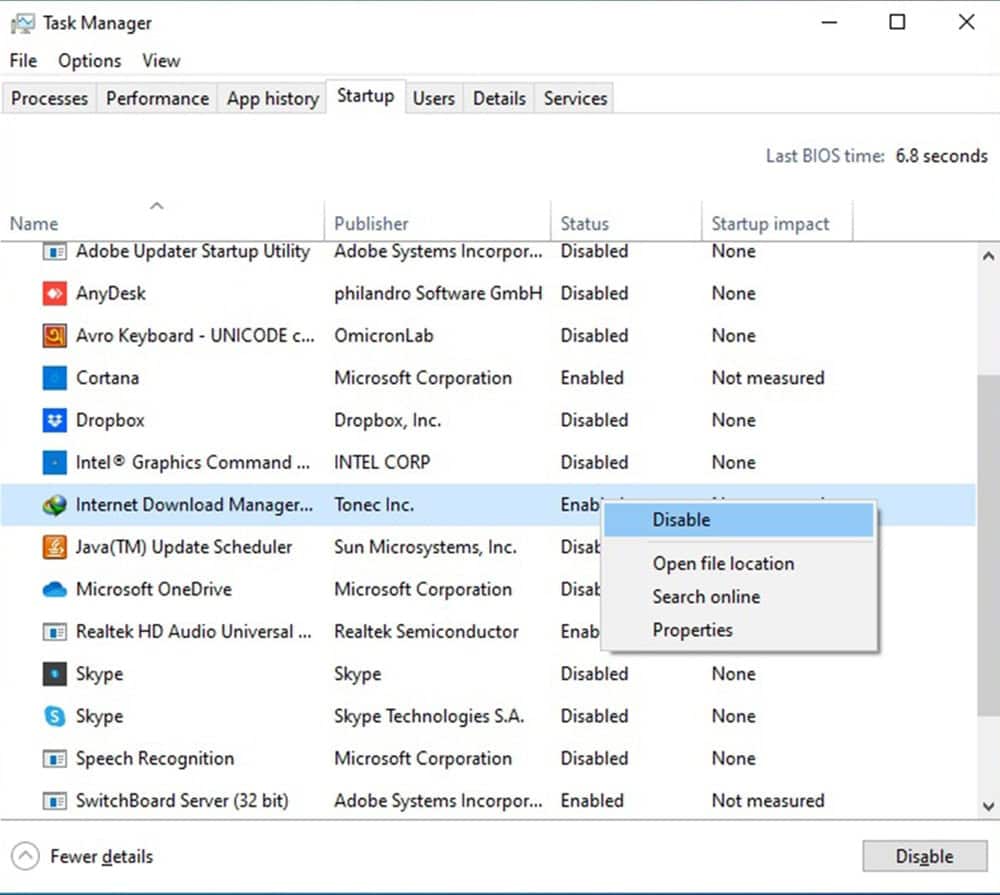Image resolution: width=1000 pixels, height=895 pixels.
Task: Choose Open file location in context menu
Action: tap(739, 564)
